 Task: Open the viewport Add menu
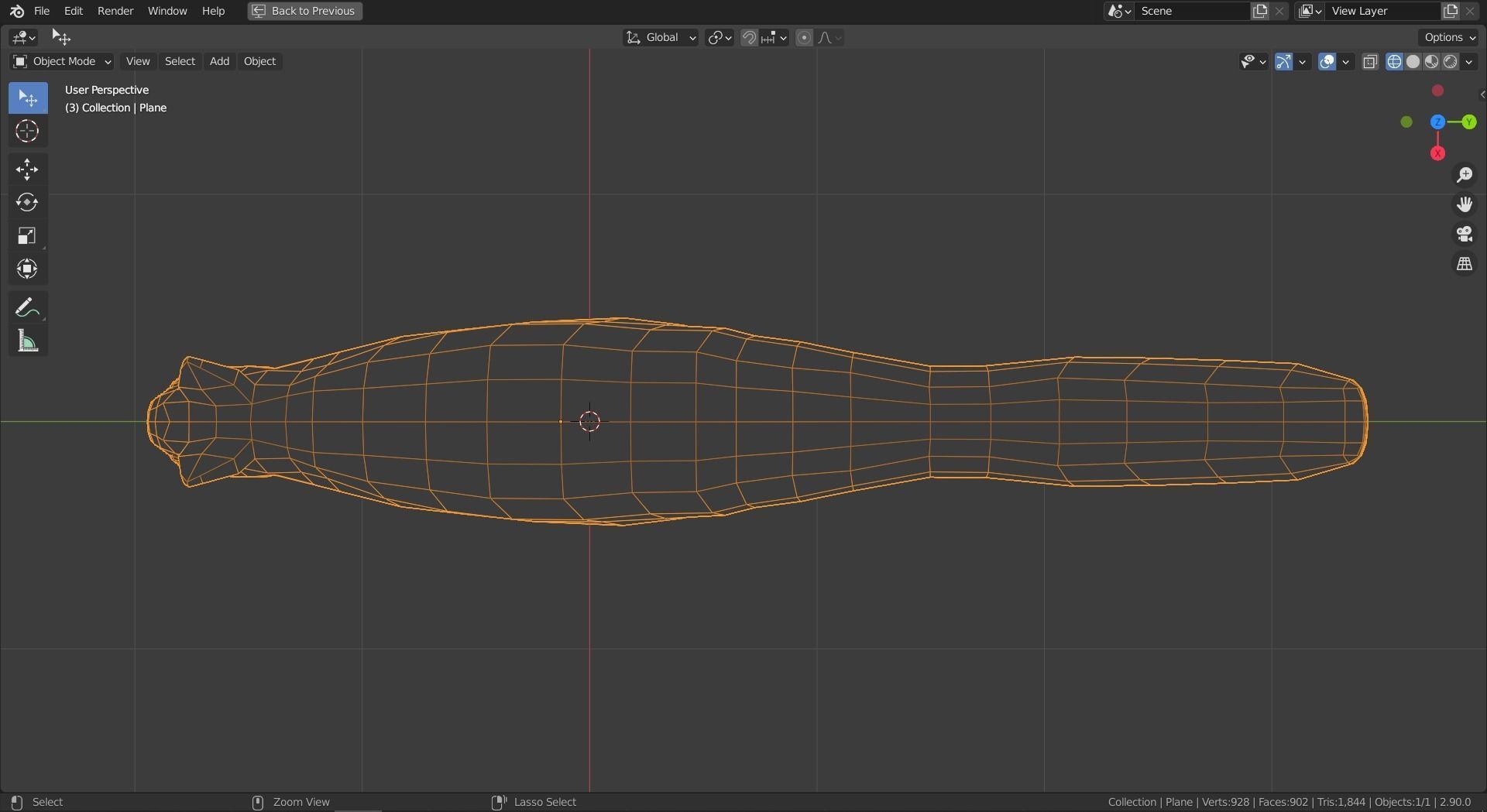(x=219, y=61)
